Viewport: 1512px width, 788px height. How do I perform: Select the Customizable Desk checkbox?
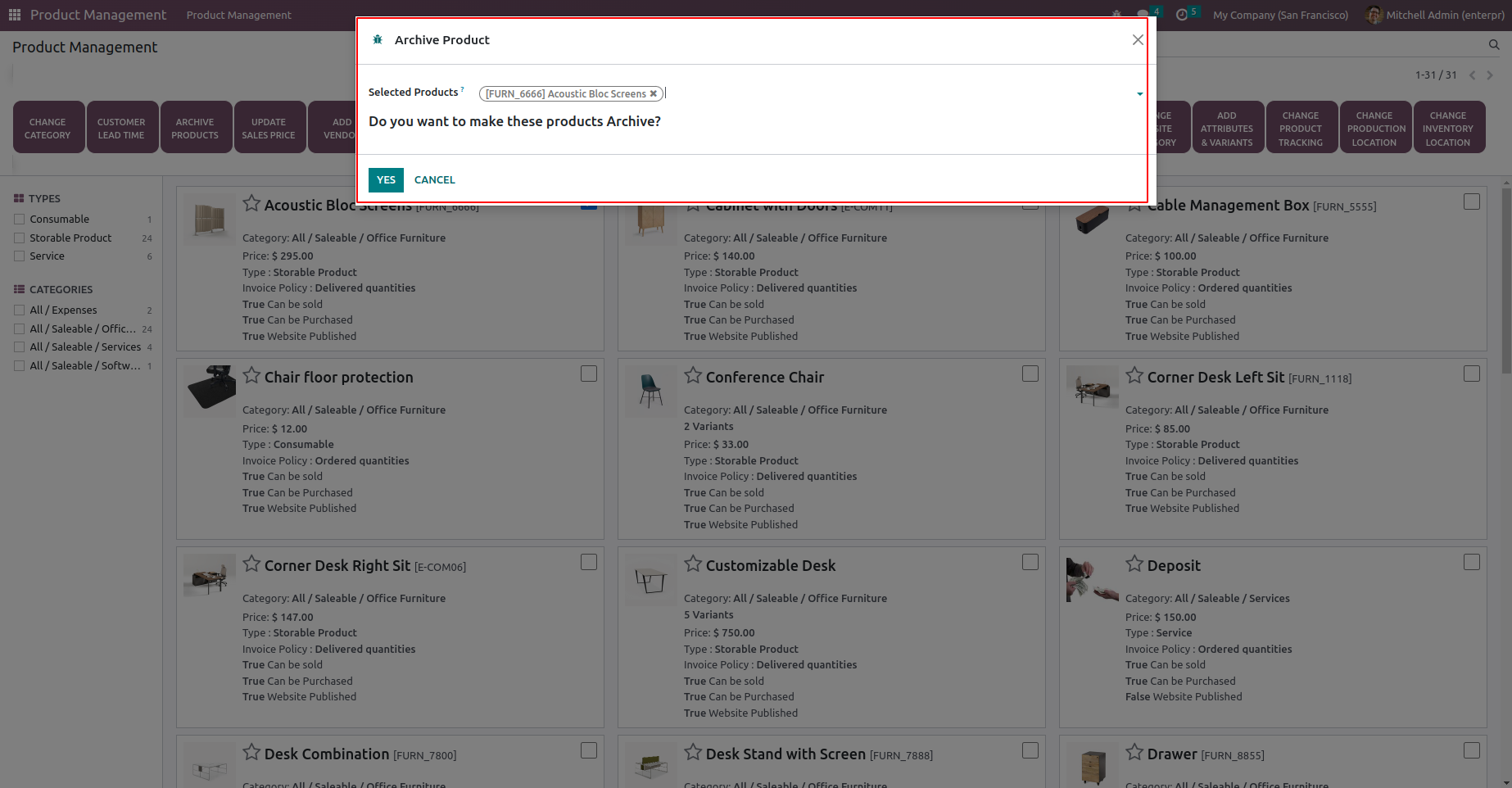1030,562
